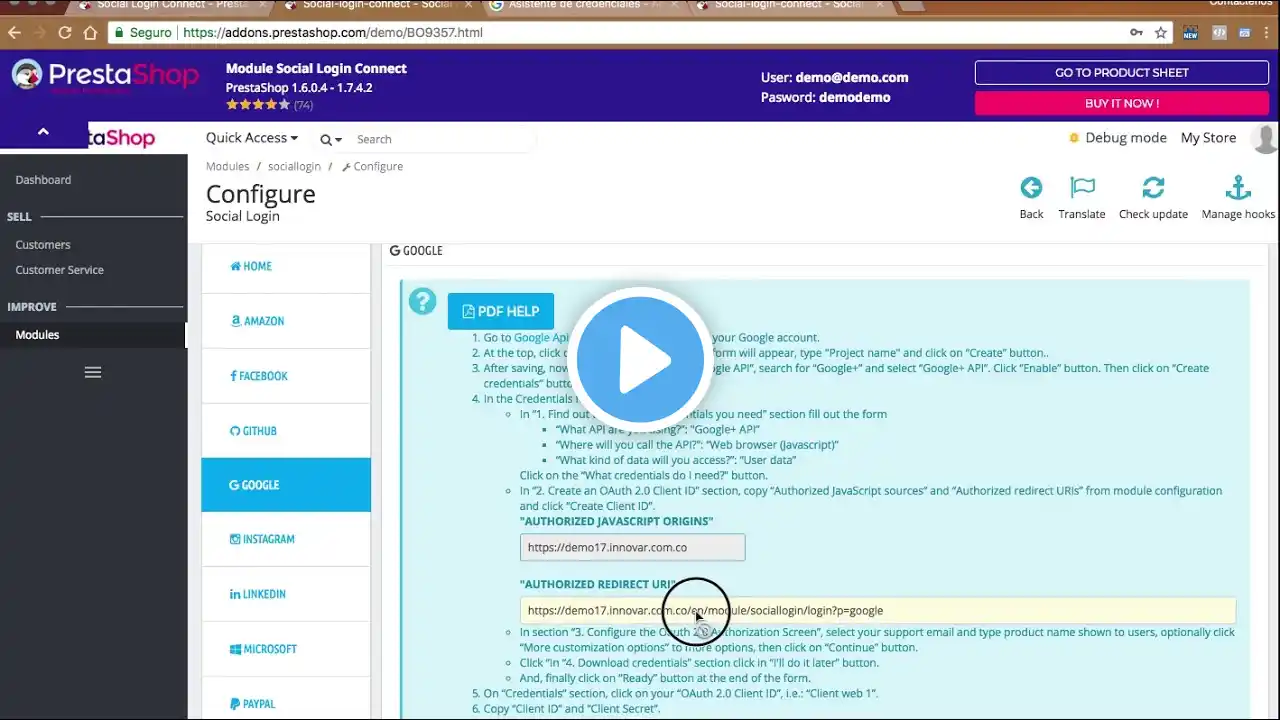Select the Authorized JavaScript Origins field
The width and height of the screenshot is (1280, 720).
(632, 547)
